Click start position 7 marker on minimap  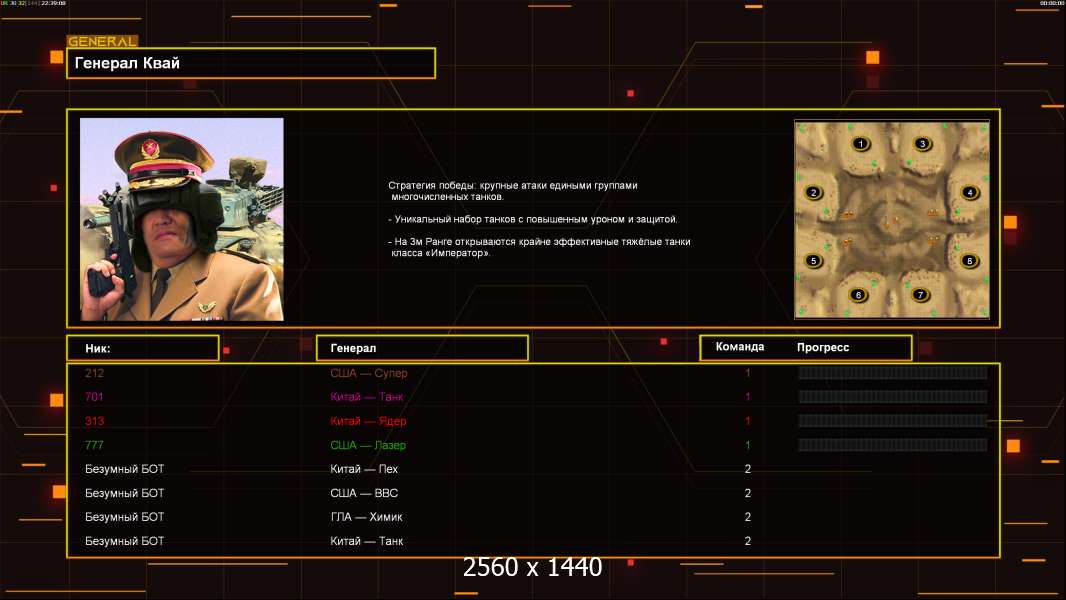tap(921, 295)
